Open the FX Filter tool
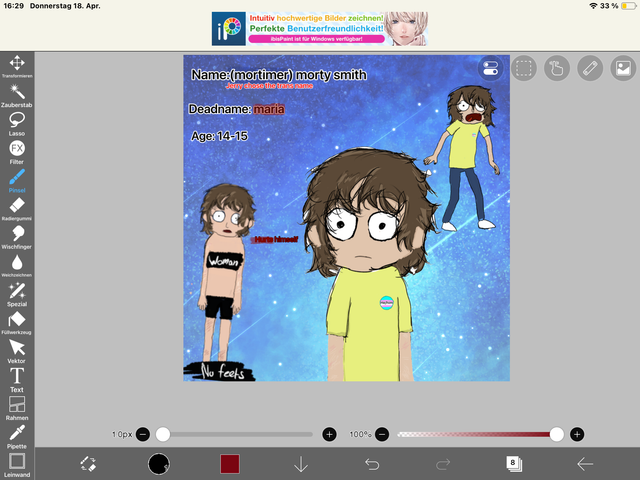The width and height of the screenshot is (640, 480). click(x=17, y=152)
